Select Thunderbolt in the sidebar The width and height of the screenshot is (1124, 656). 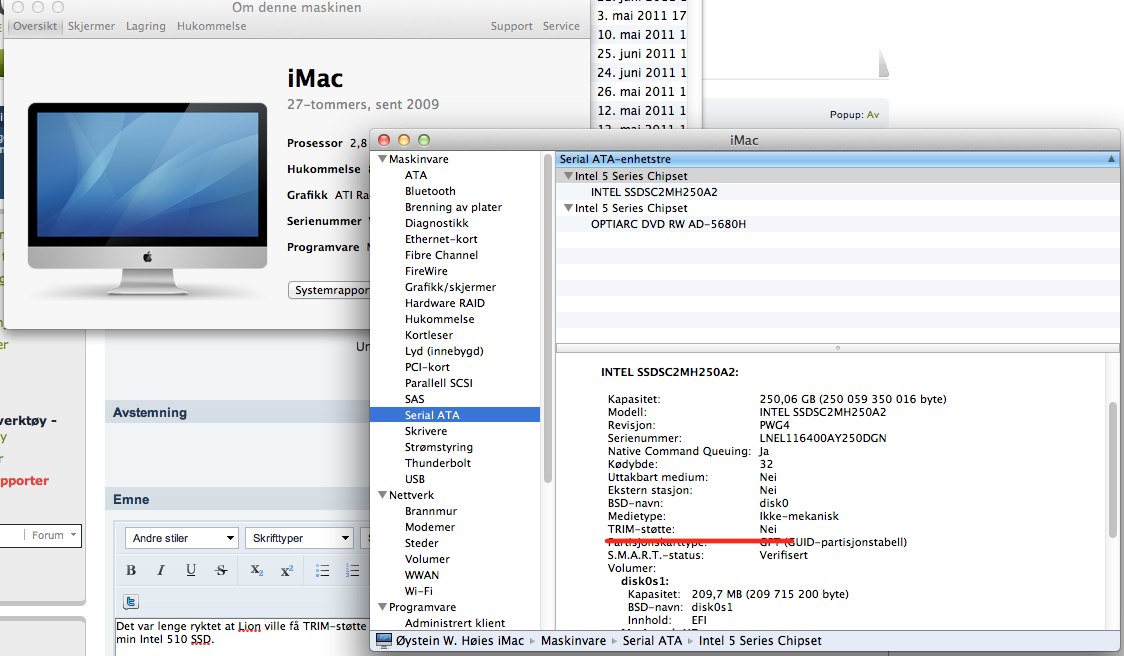438,462
